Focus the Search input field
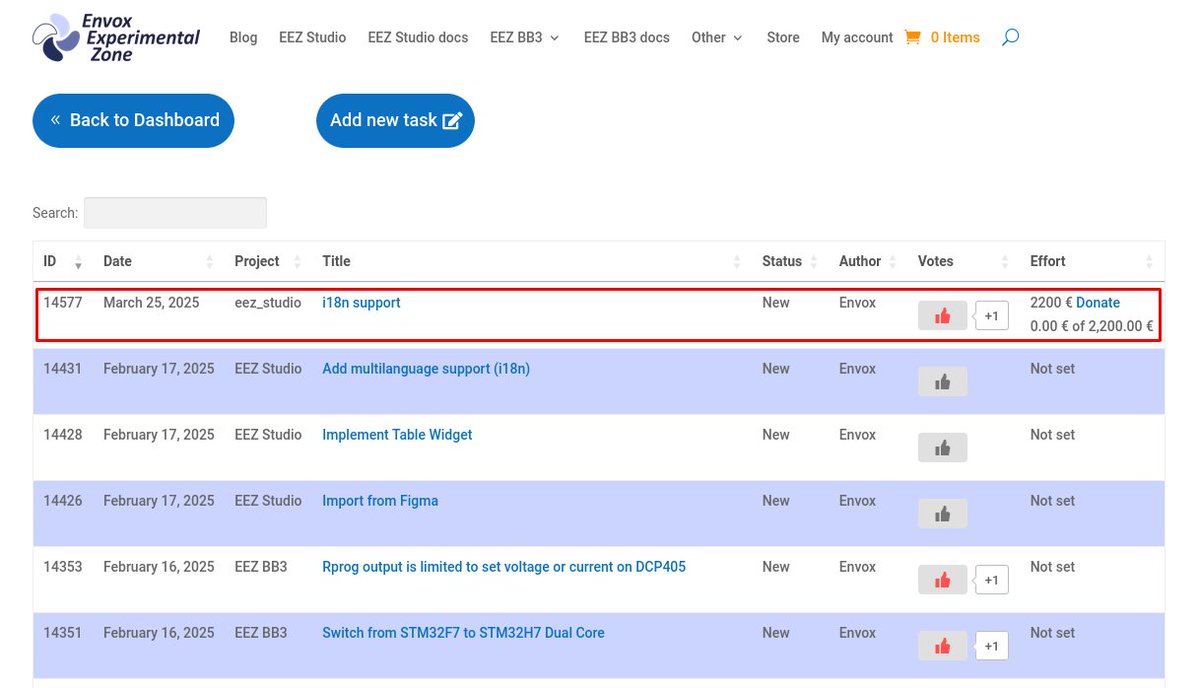This screenshot has width=1200, height=688. (x=175, y=212)
